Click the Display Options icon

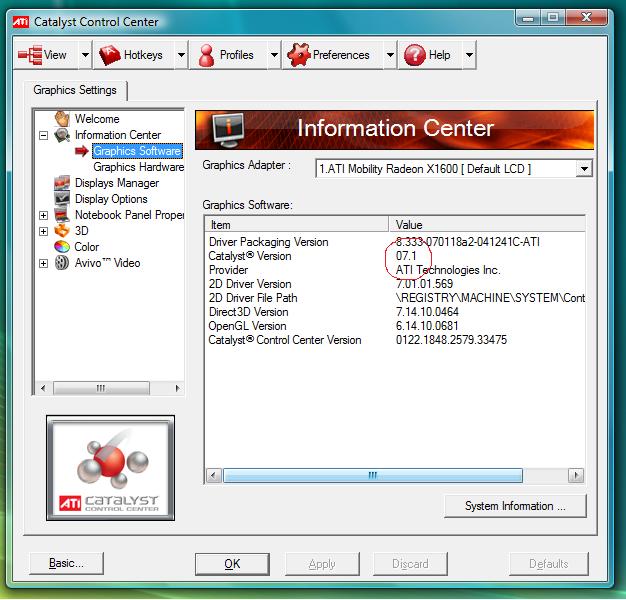62,199
